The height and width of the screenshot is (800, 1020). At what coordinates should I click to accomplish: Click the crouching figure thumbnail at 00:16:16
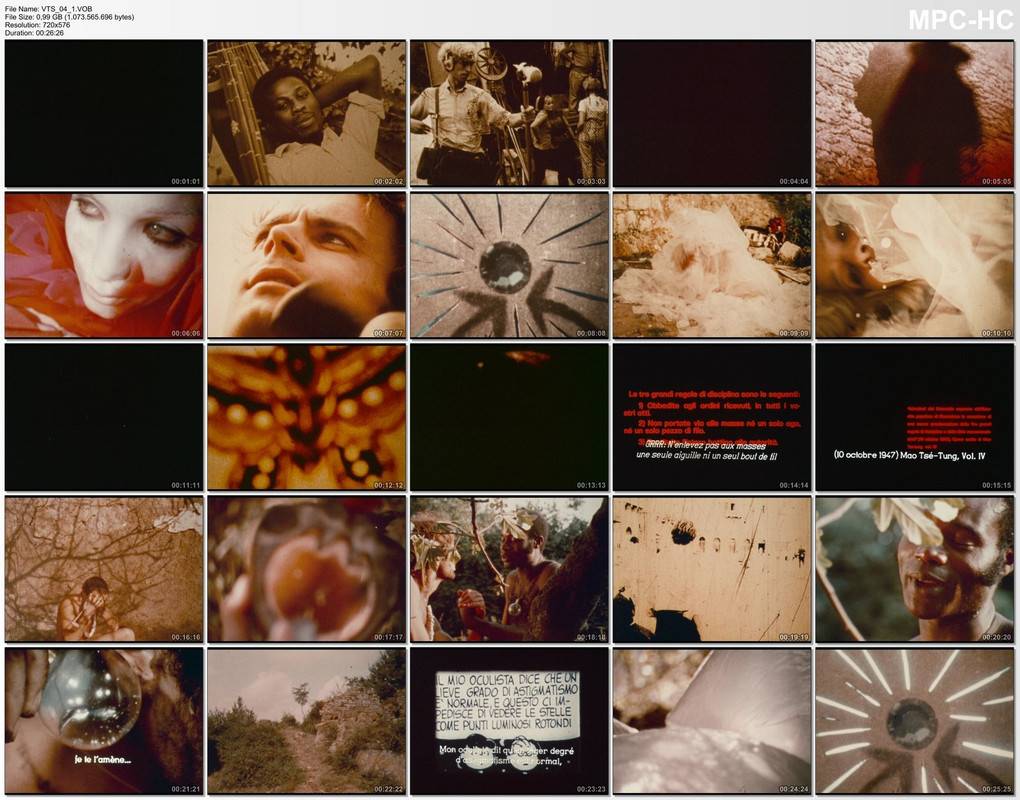point(104,570)
